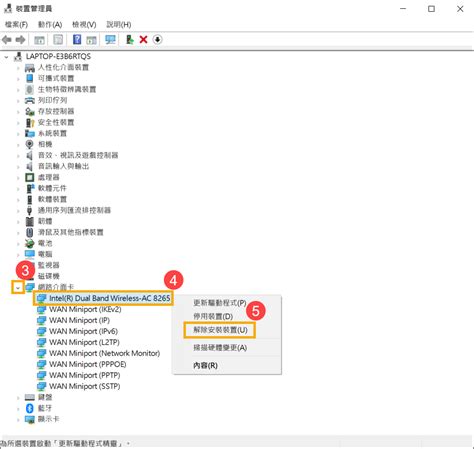Expand the 存放控制器 category
The width and height of the screenshot is (474, 449).
point(18,112)
